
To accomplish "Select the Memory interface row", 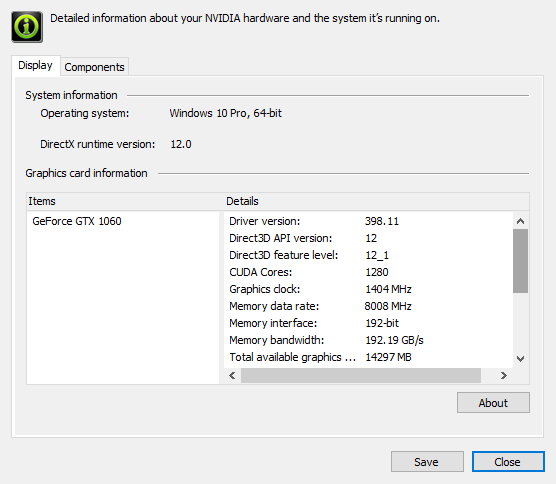I will coord(368,323).
